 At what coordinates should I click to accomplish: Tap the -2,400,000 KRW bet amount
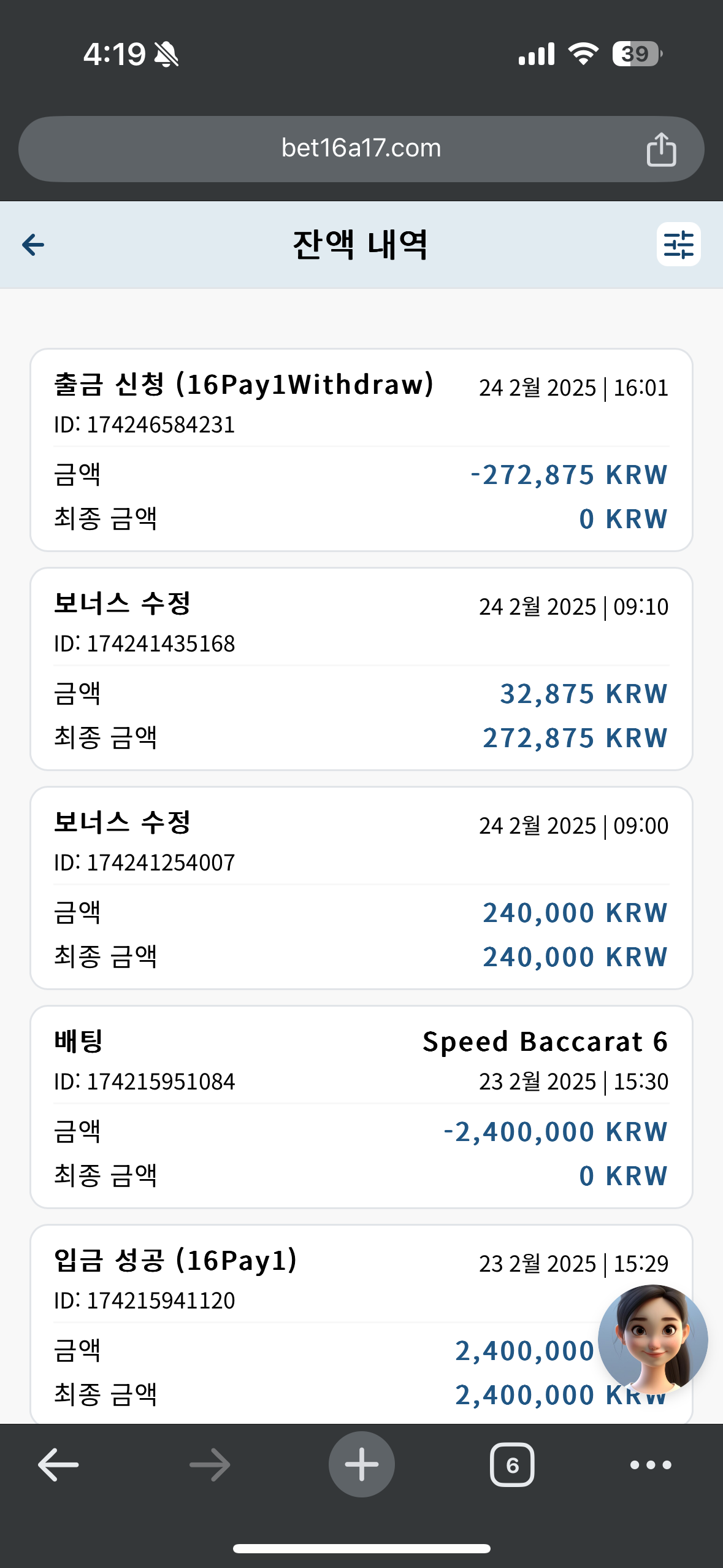click(556, 1132)
